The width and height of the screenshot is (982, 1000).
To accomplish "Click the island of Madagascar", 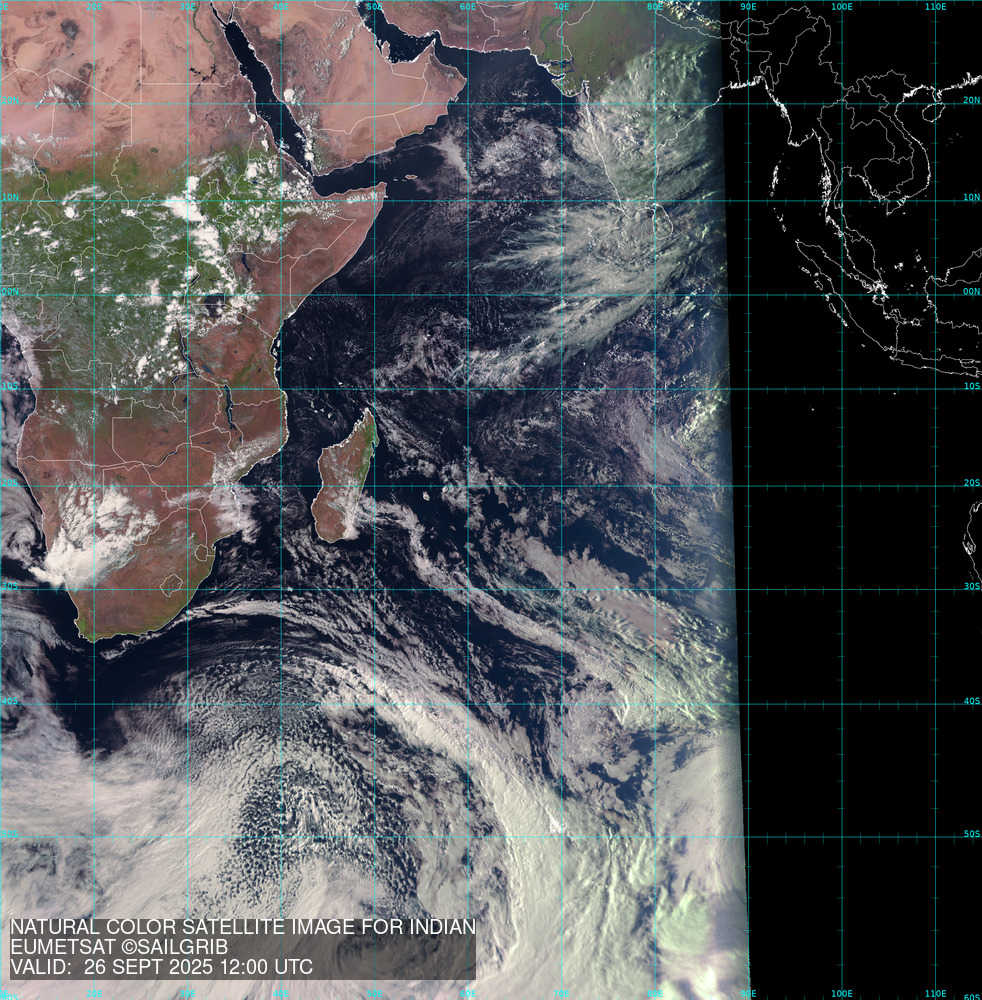I will tap(345, 480).
